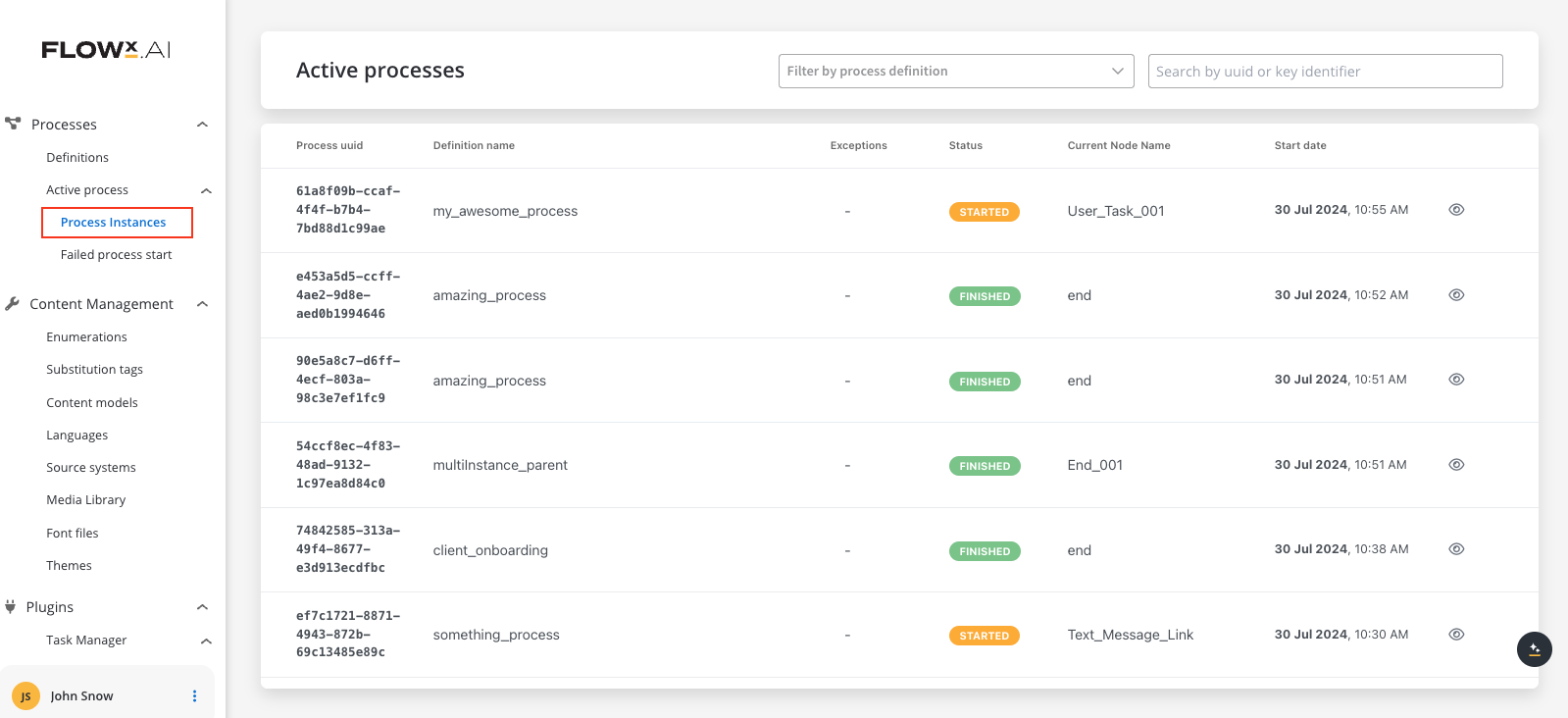This screenshot has height=718, width=1568.
Task: View the 98c3e7ef1fc9 amazing_process eye icon
Action: [1456, 380]
